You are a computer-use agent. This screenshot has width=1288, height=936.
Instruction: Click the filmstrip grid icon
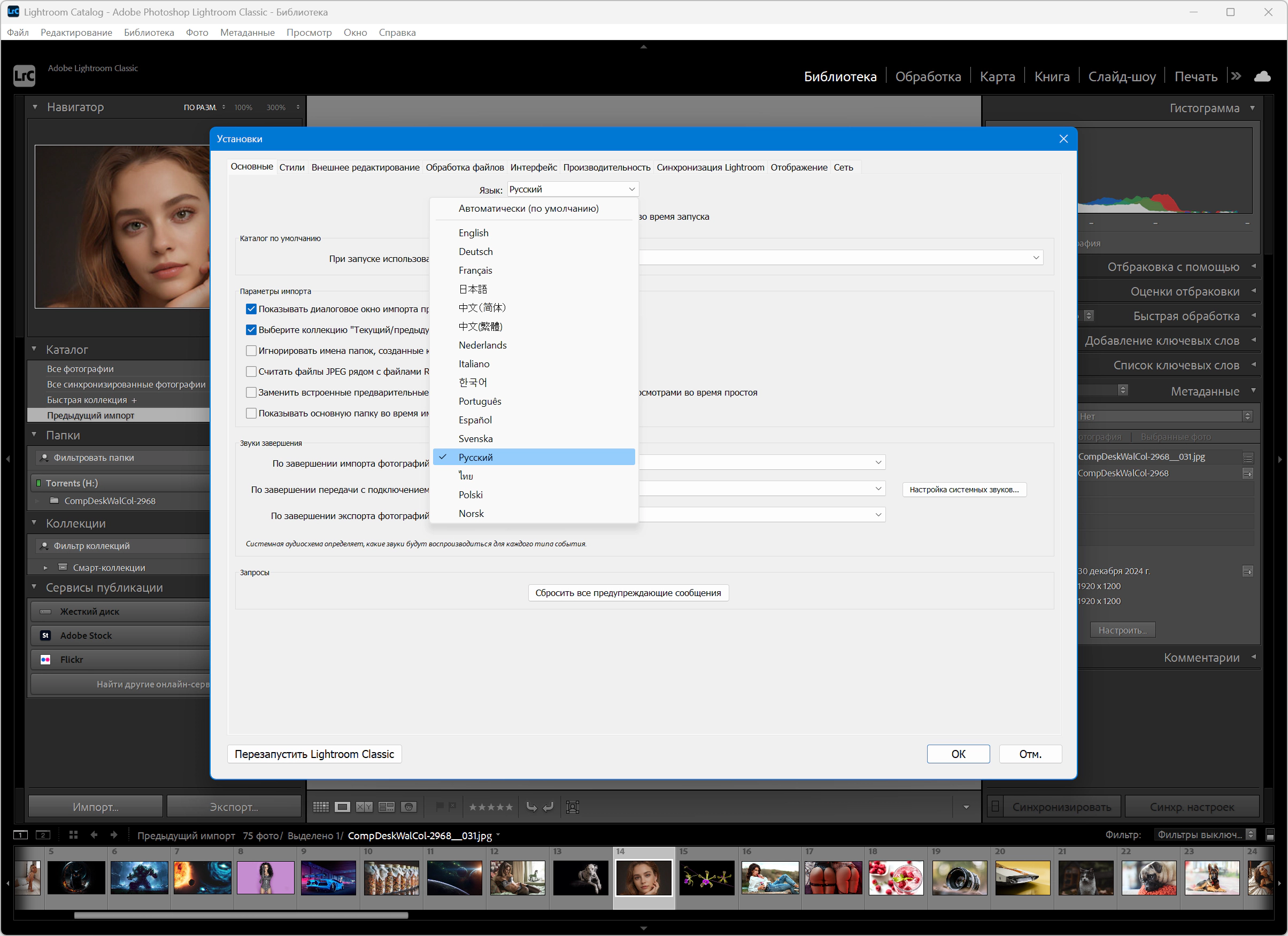point(73,835)
